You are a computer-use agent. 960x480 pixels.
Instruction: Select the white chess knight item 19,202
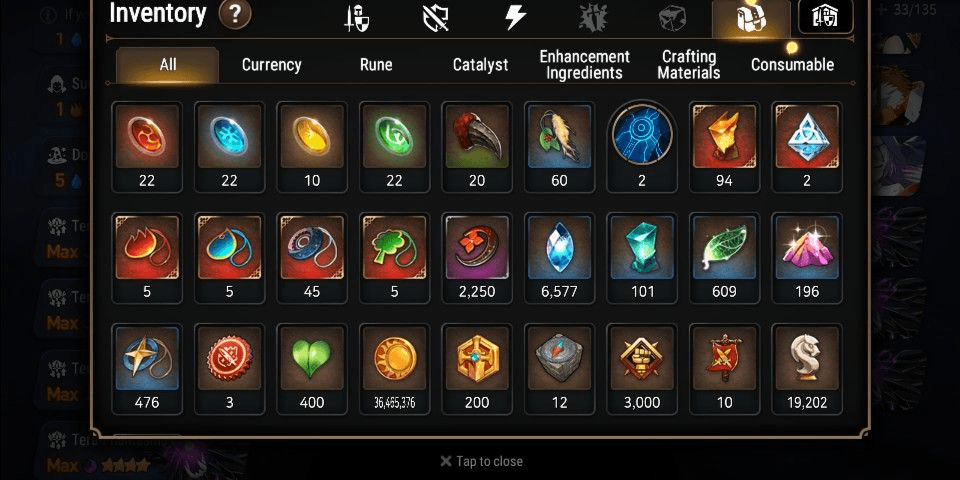[x=807, y=369]
